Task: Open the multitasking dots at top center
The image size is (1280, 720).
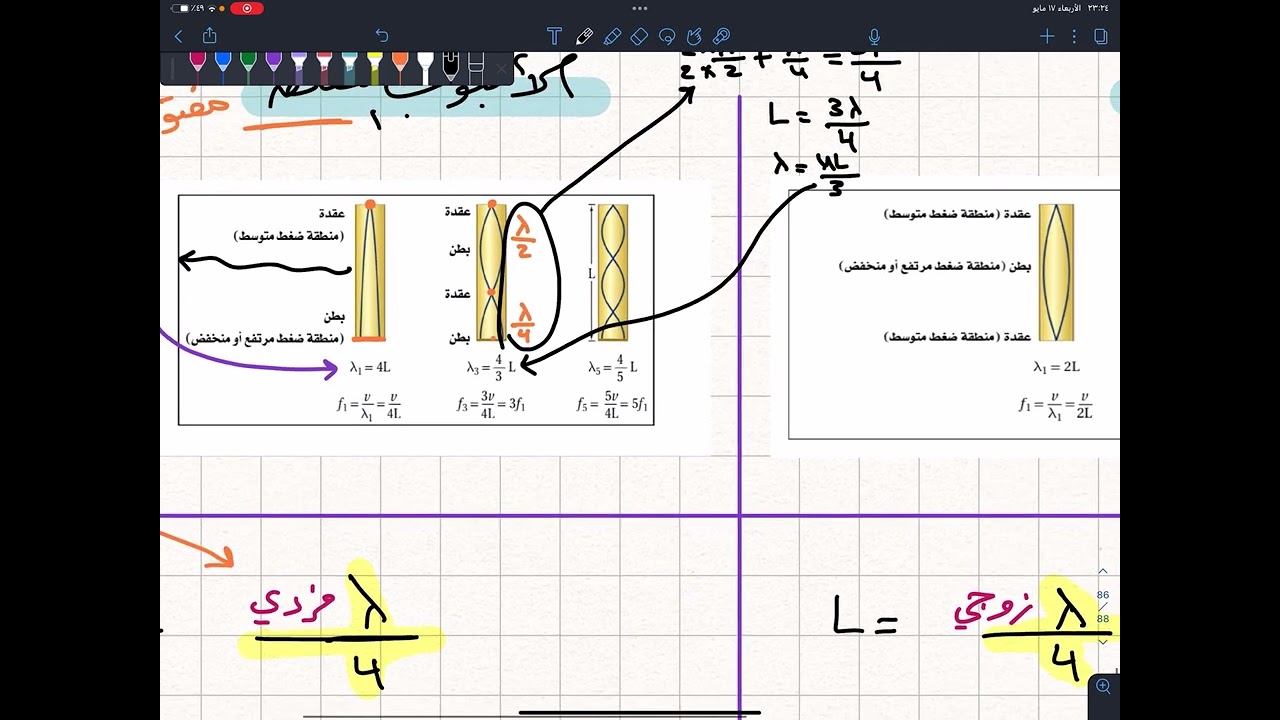Action: pyautogui.click(x=640, y=8)
